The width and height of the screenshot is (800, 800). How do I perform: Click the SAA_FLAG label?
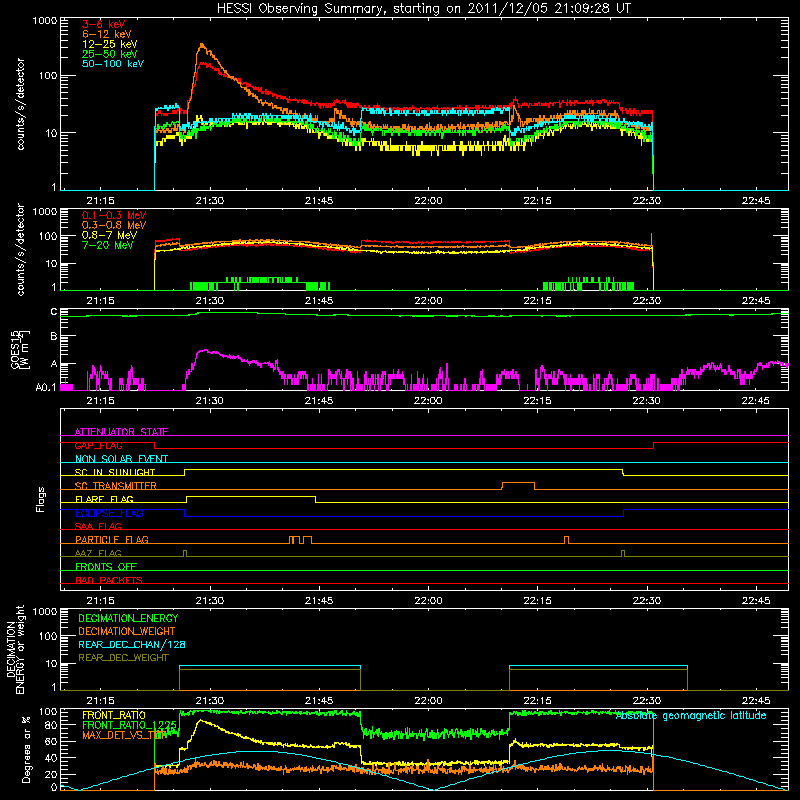pos(98,526)
